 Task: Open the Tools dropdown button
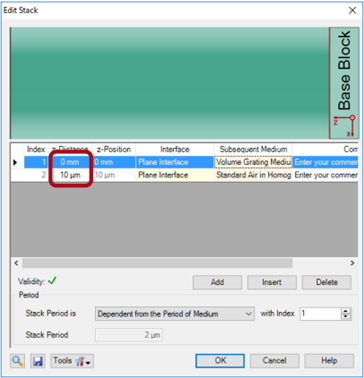coord(72,361)
